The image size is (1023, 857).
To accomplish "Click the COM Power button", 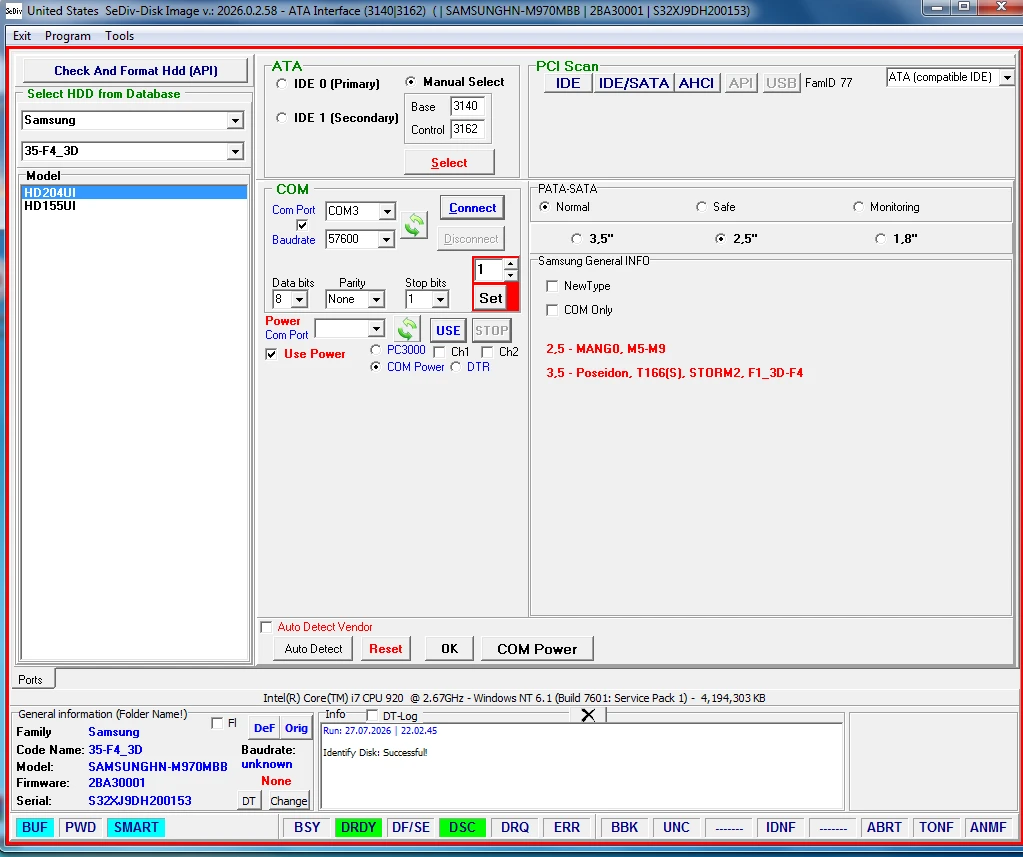I will [x=537, y=649].
